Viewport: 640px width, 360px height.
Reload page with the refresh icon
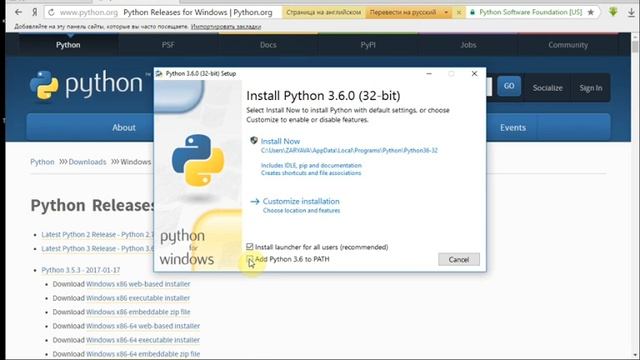tap(51, 13)
